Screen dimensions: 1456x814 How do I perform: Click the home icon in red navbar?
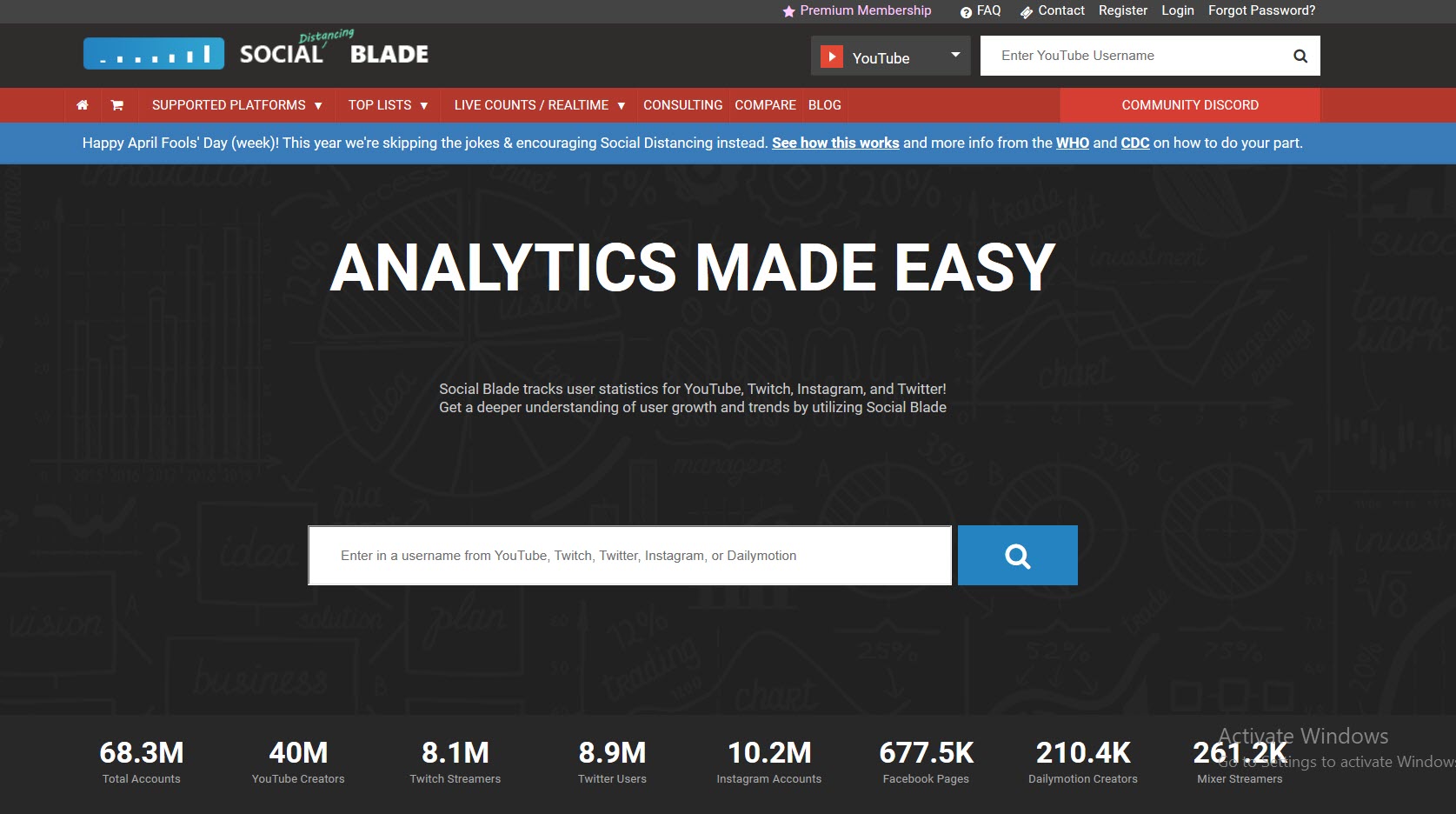coord(83,105)
